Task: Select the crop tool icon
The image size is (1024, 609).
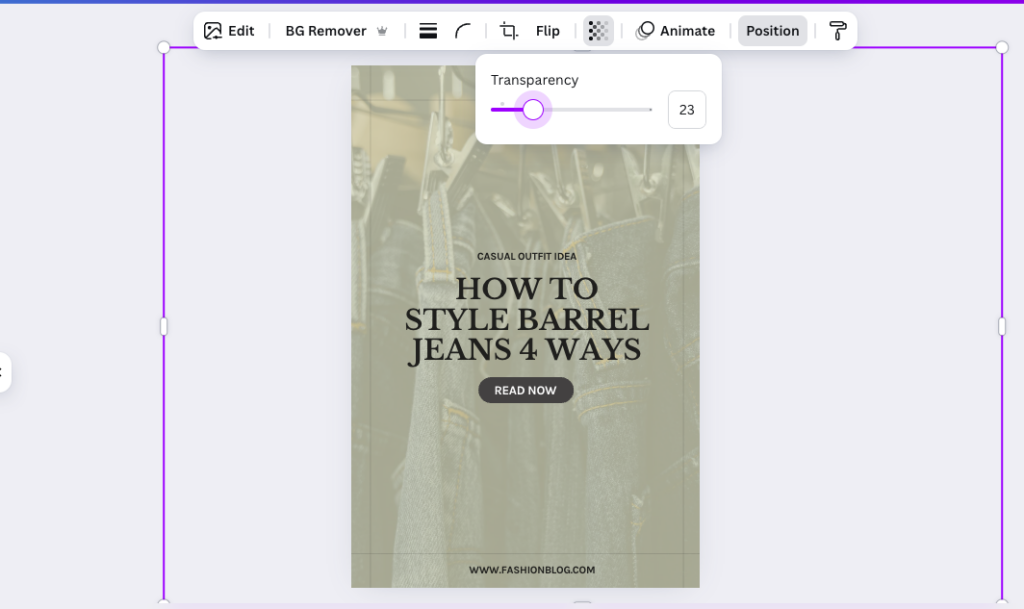Action: tap(509, 31)
